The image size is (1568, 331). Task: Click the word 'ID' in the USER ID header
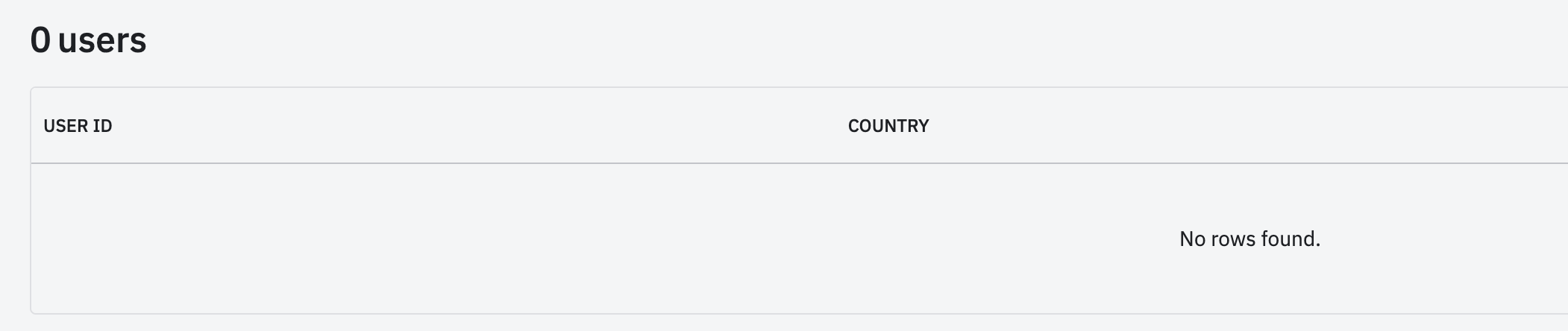pos(103,126)
